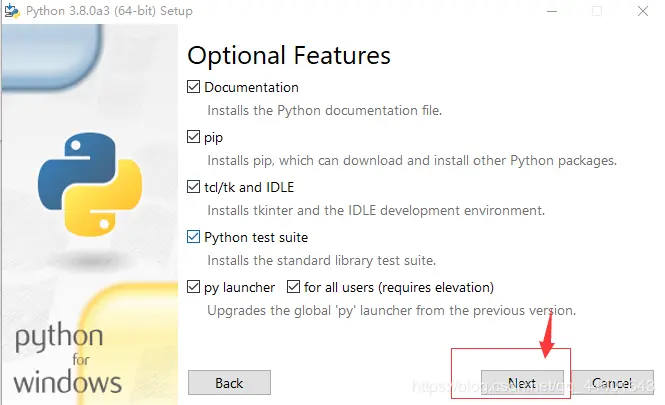
Task: Cancel the Python installation
Action: coord(610,383)
